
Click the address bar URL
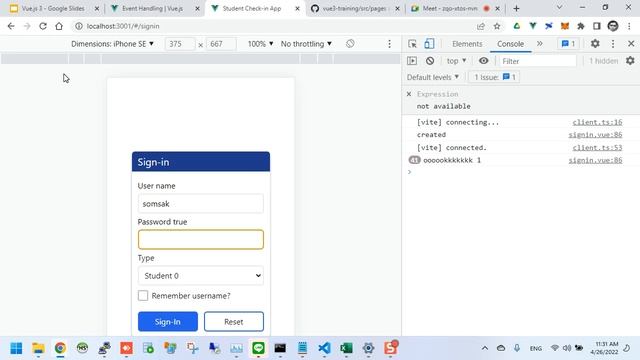123,26
